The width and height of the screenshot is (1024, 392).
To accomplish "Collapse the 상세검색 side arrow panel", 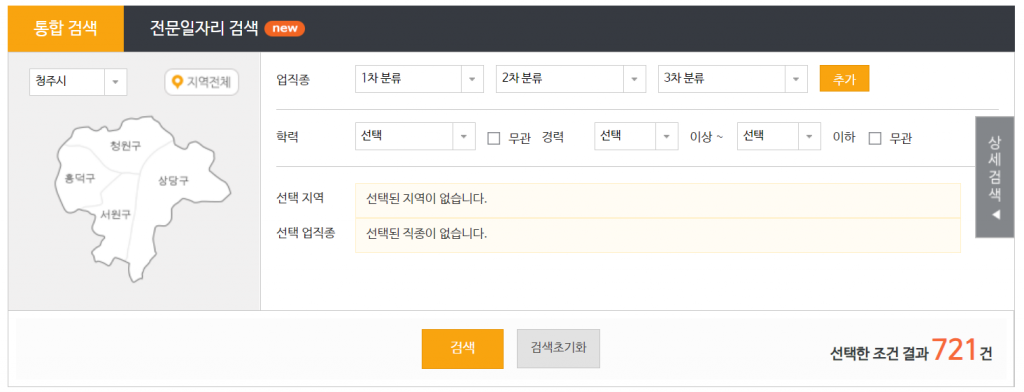I will [995, 177].
